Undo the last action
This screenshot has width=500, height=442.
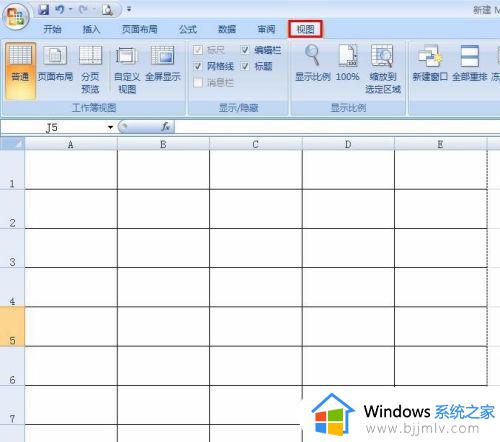tap(60, 9)
